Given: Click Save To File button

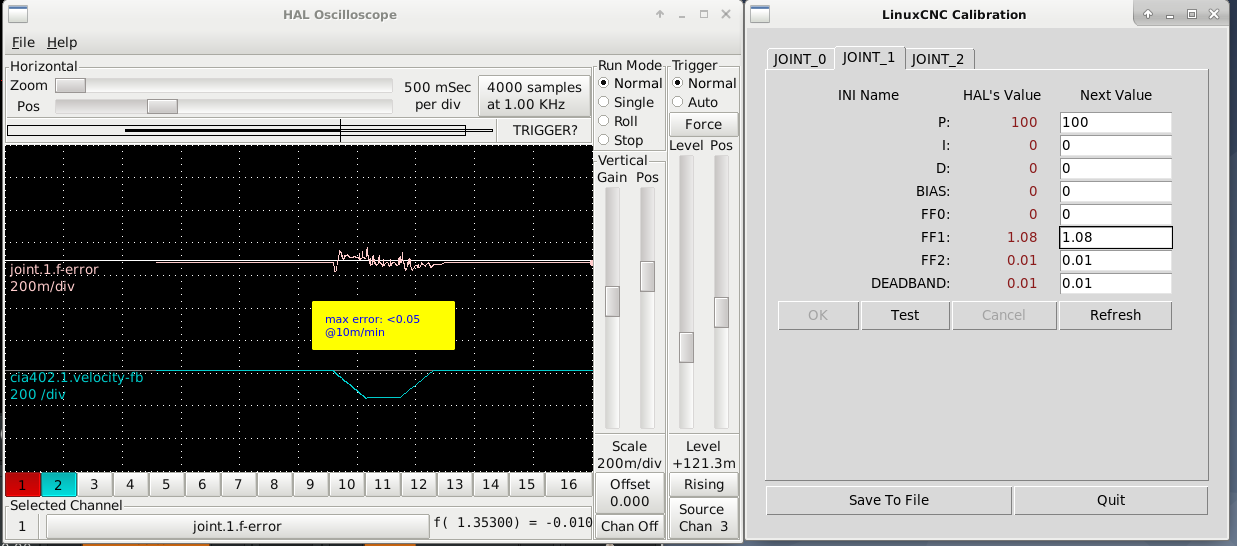Looking at the screenshot, I should point(889,500).
